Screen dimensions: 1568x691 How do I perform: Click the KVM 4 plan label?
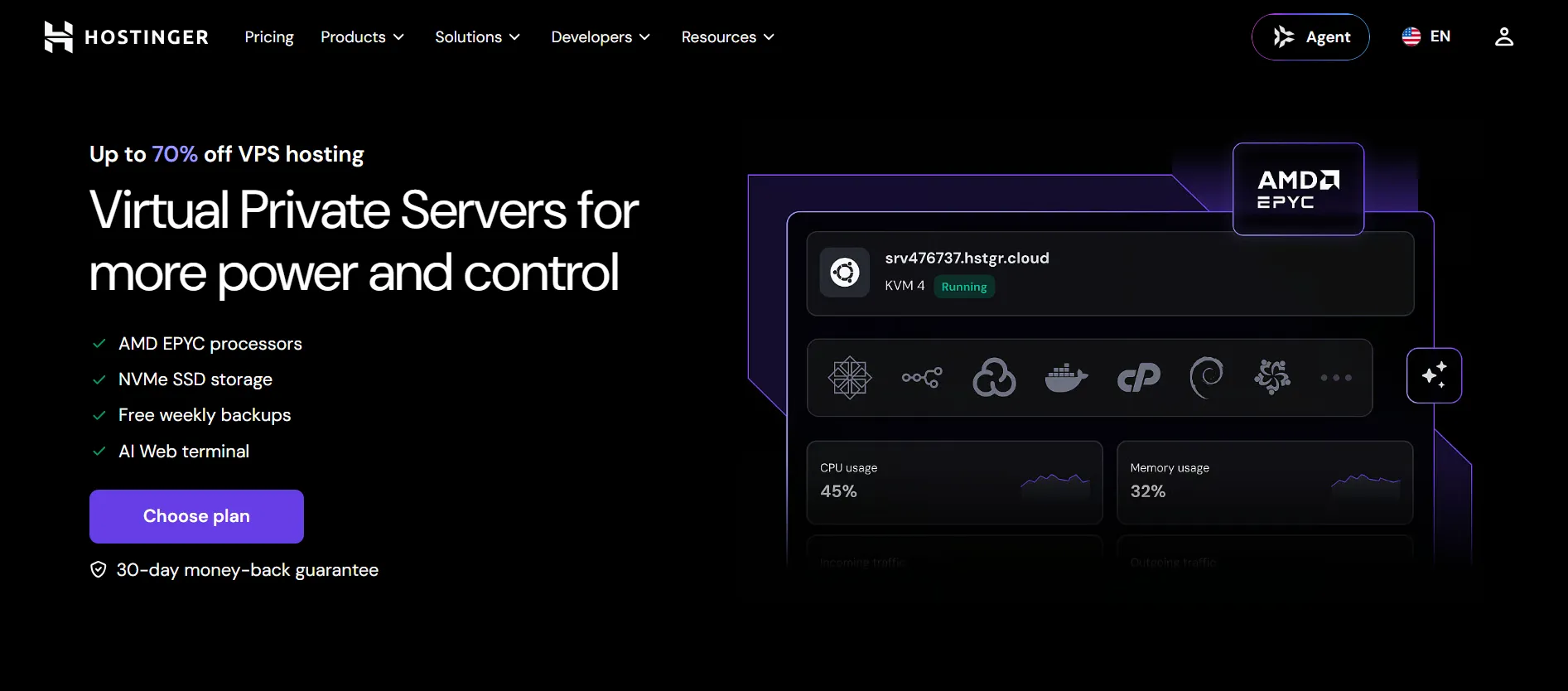coord(905,286)
